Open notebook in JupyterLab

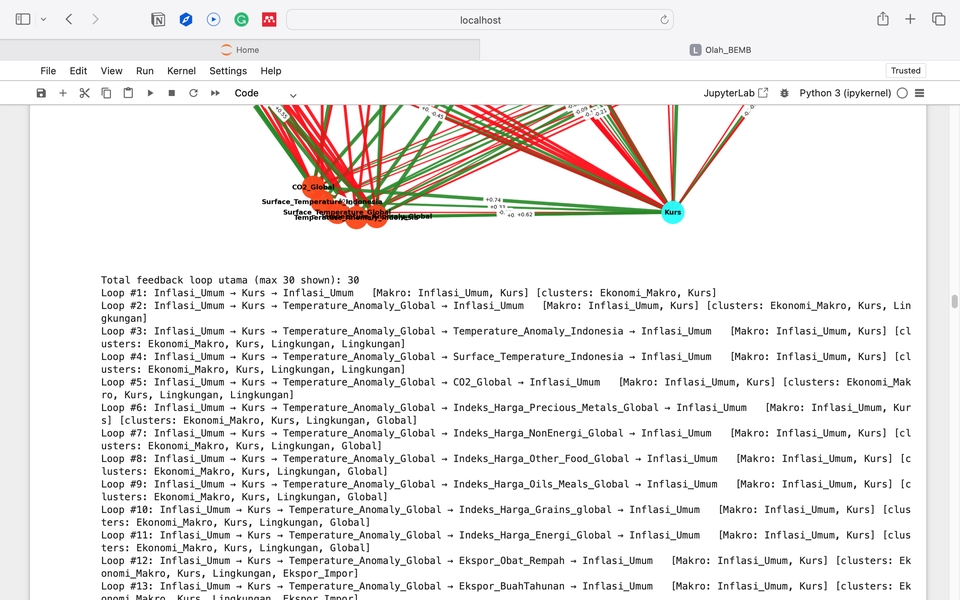click(x=736, y=93)
